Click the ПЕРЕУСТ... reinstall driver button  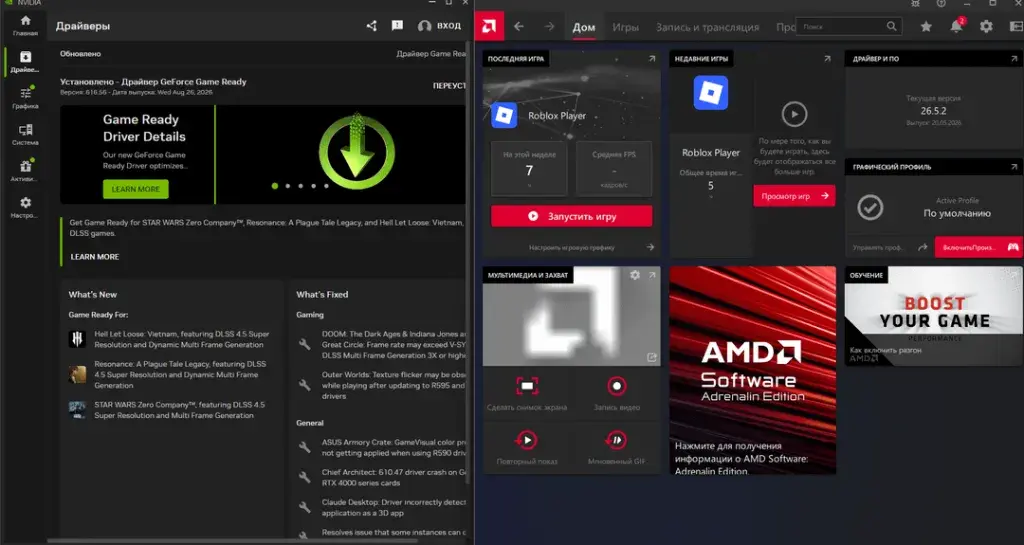pos(449,86)
